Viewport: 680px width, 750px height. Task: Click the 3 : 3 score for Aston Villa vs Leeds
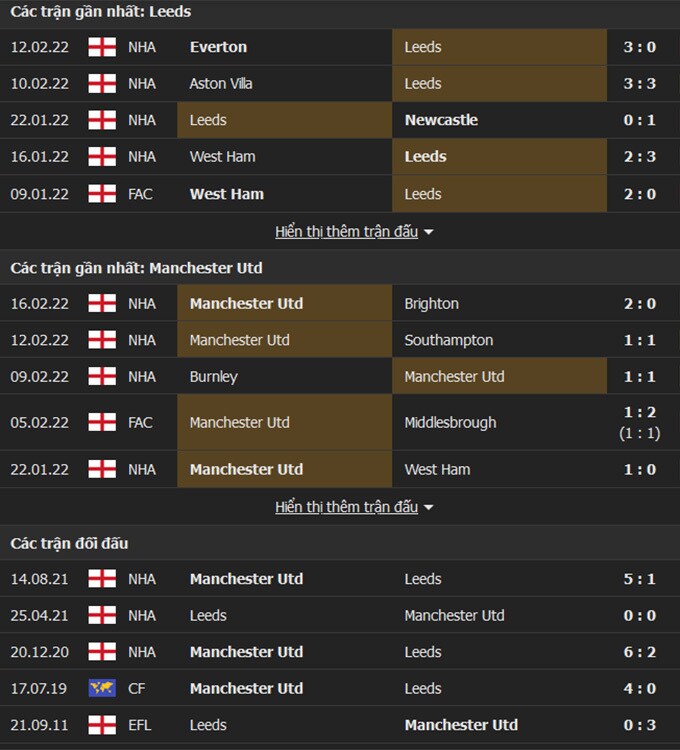click(x=640, y=84)
